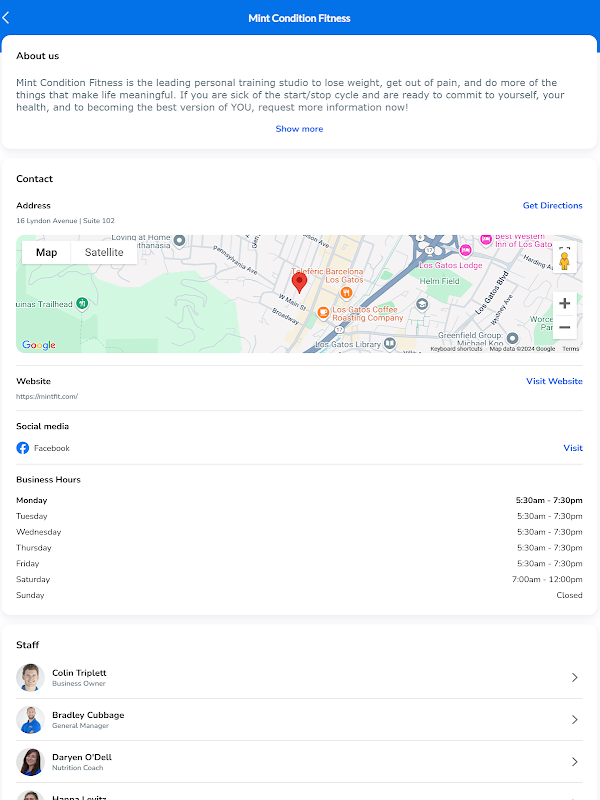Visit the Facebook page link
This screenshot has height=800, width=600.
[573, 448]
